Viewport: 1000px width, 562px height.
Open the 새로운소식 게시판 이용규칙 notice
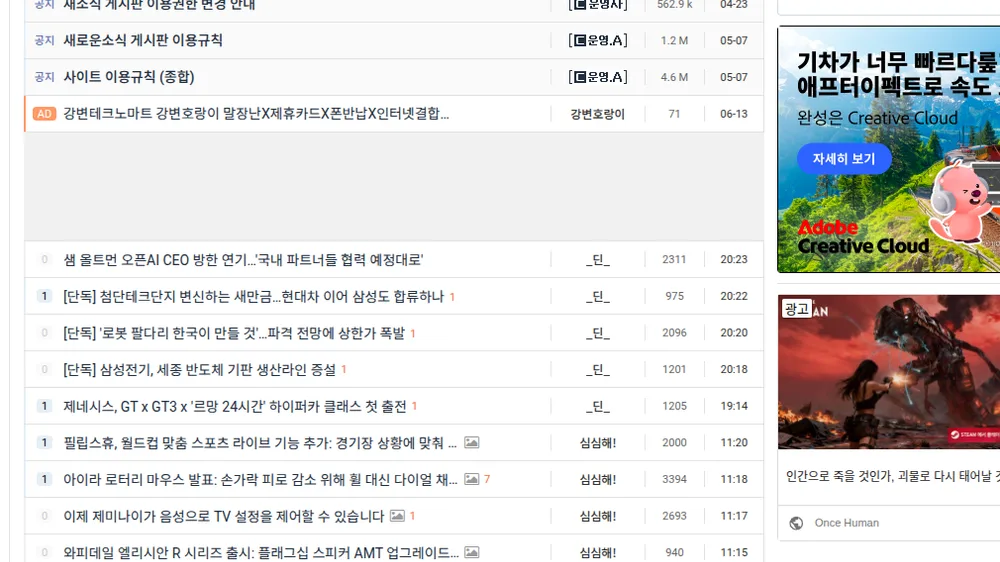coord(143,40)
